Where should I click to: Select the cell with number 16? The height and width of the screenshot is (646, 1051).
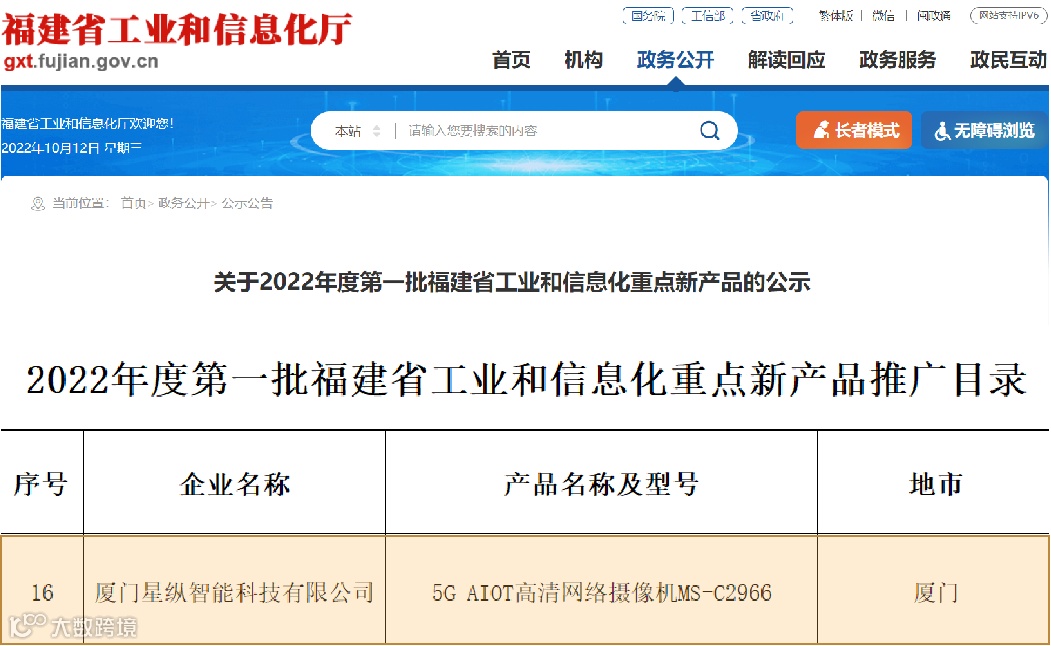[x=42, y=592]
